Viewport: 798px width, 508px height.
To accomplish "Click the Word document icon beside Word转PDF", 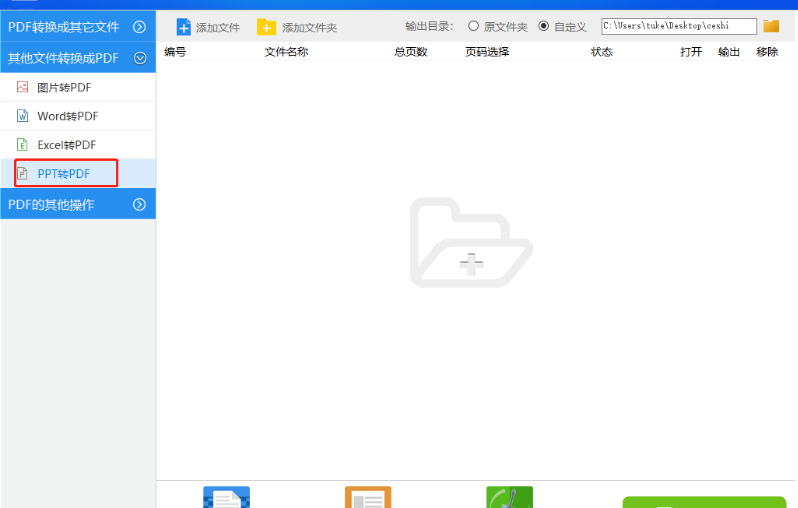I will coord(22,116).
